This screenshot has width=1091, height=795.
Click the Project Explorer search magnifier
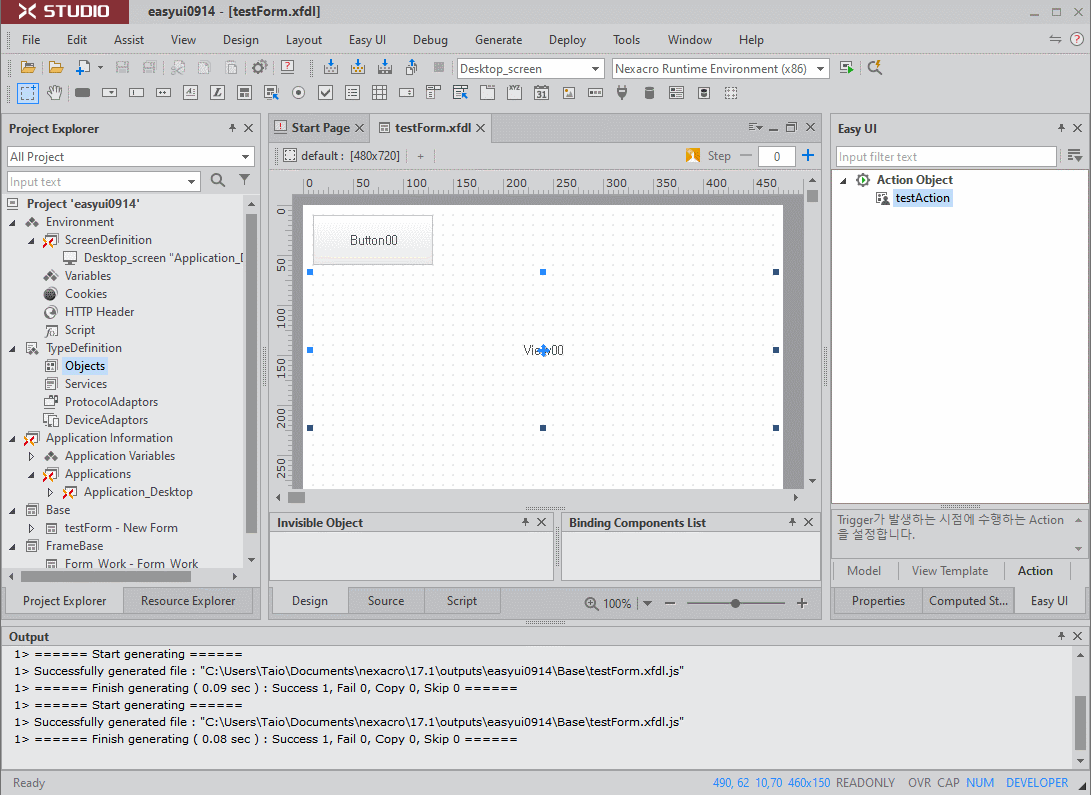click(x=218, y=180)
